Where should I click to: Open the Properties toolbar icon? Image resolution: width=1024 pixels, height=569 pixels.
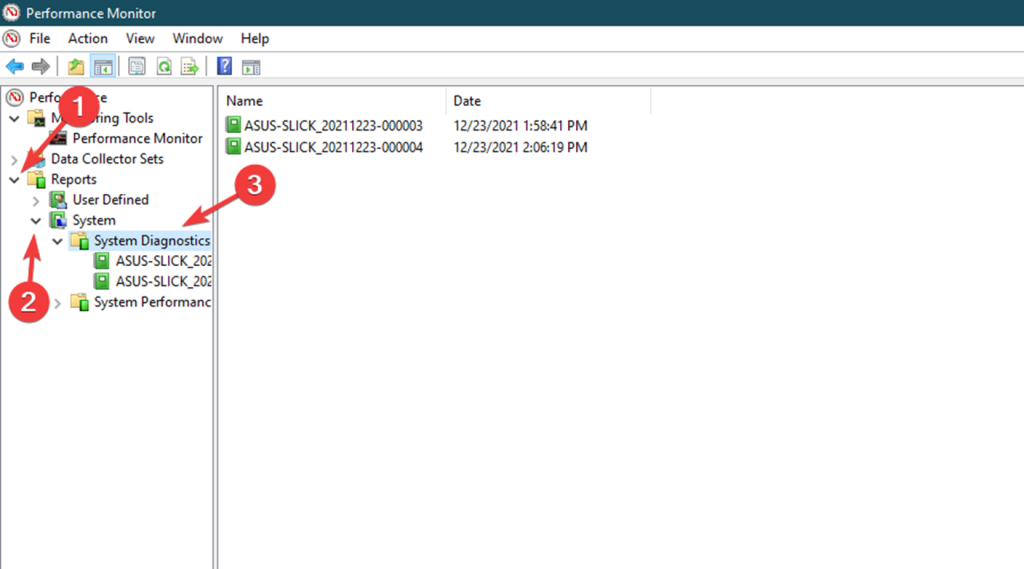click(x=137, y=67)
